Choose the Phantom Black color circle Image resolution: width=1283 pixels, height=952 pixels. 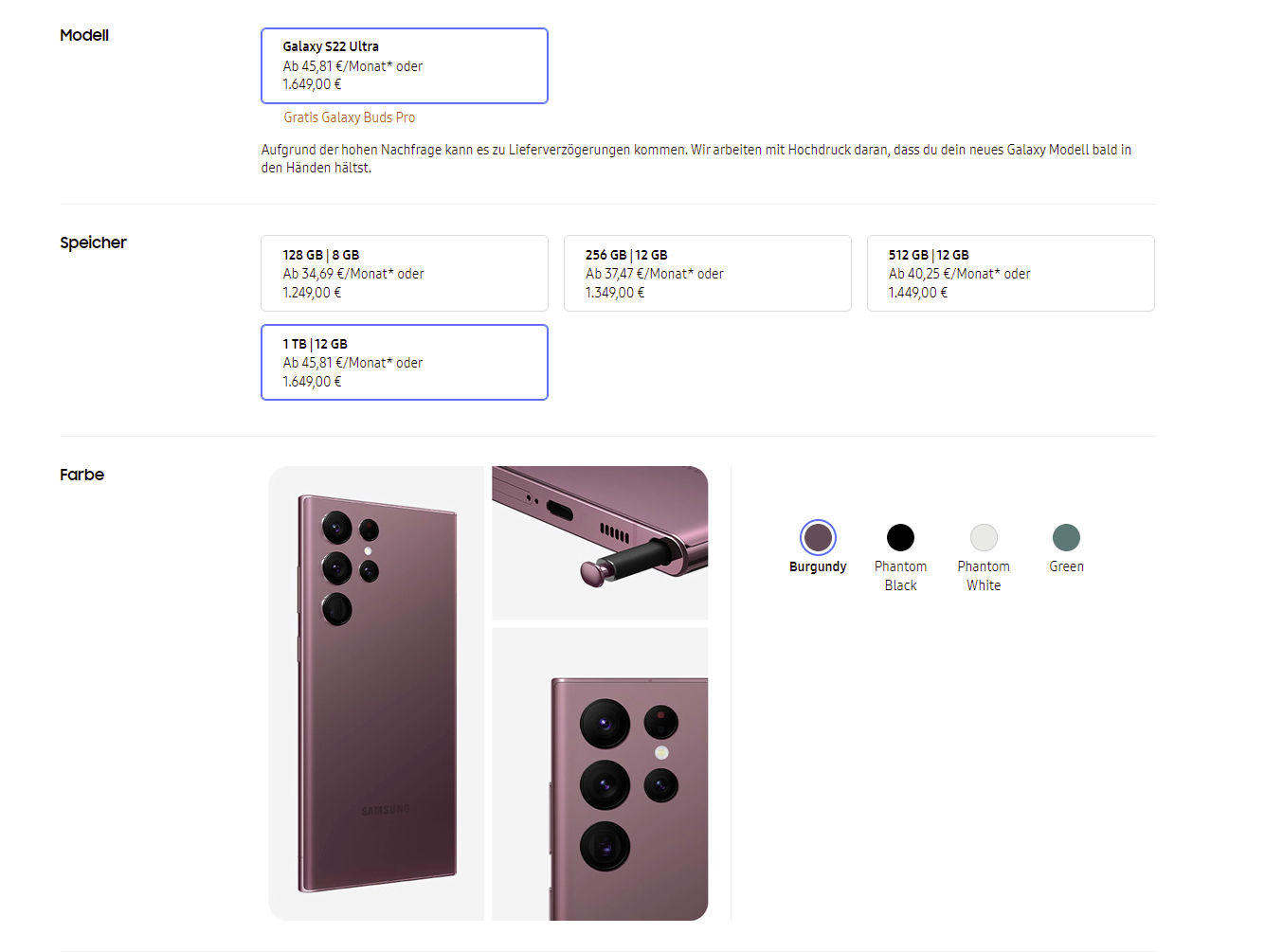pos(900,537)
